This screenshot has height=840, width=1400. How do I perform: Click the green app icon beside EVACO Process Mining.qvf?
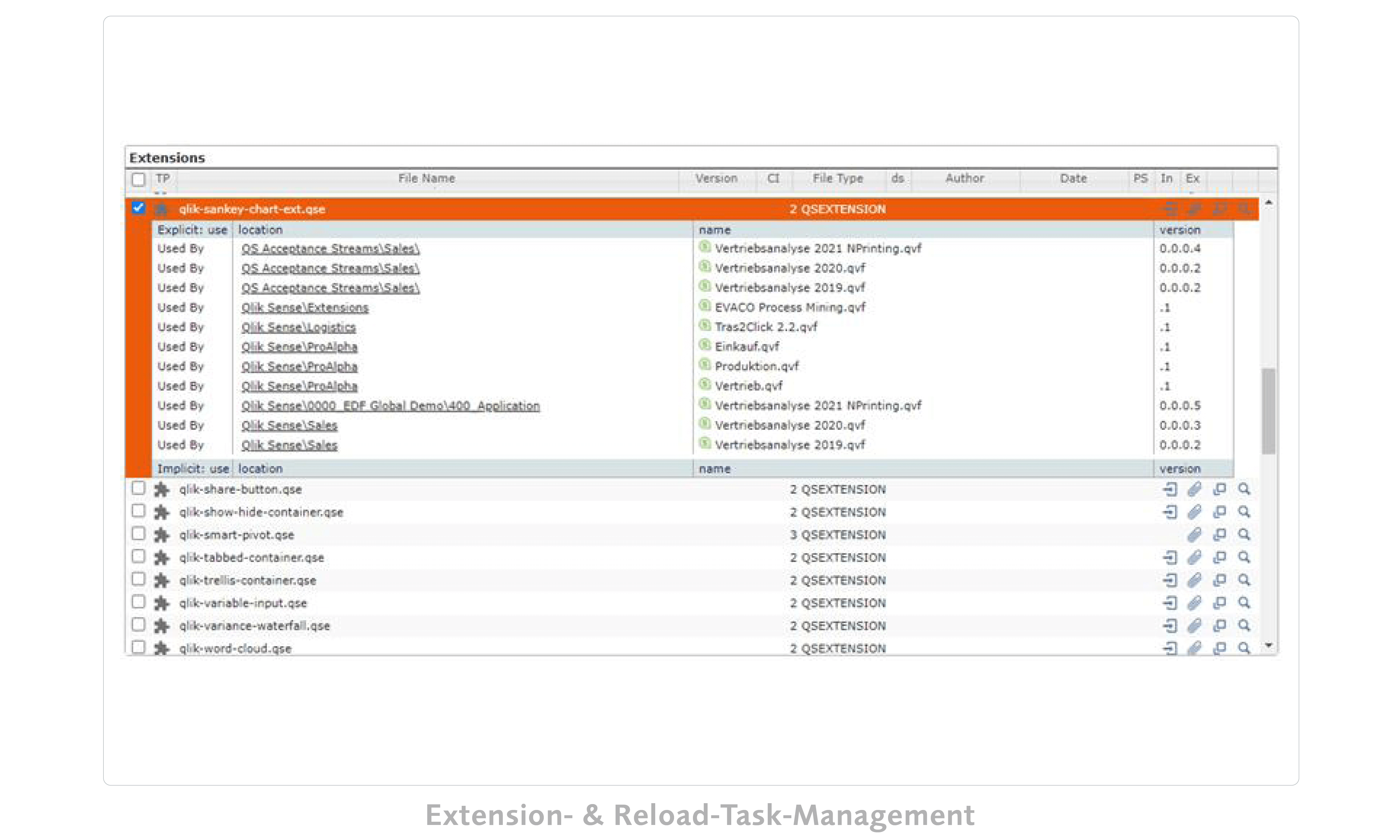point(704,306)
